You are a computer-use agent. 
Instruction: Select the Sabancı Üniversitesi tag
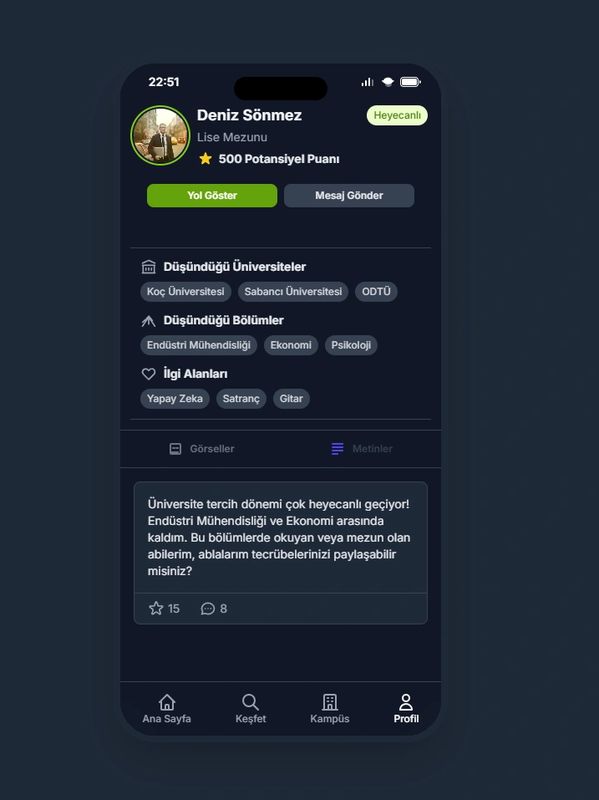[x=293, y=291]
